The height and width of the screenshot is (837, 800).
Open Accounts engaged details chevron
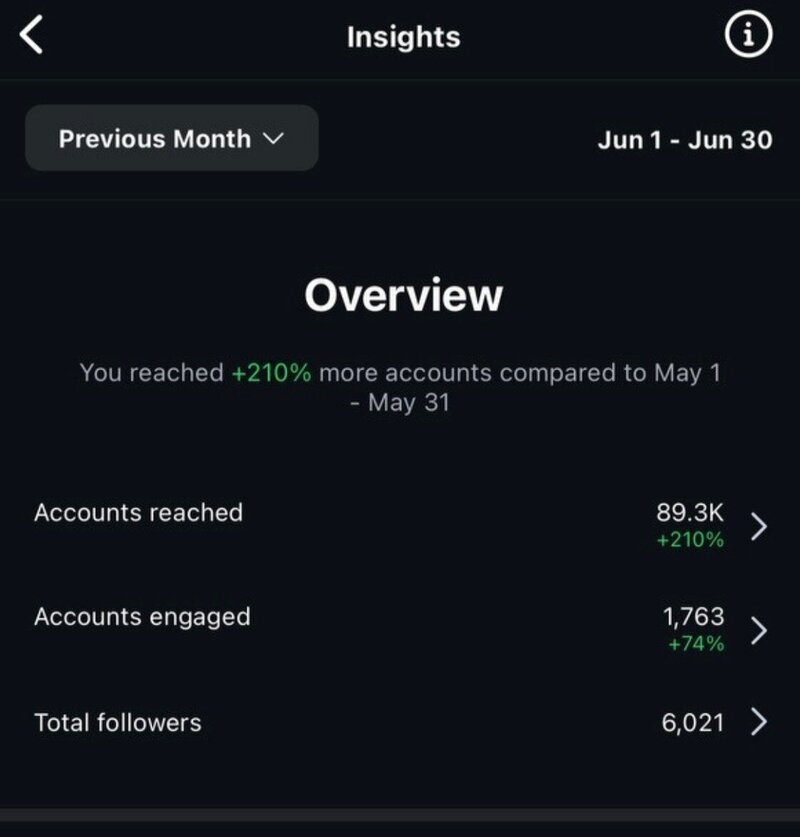point(758,630)
